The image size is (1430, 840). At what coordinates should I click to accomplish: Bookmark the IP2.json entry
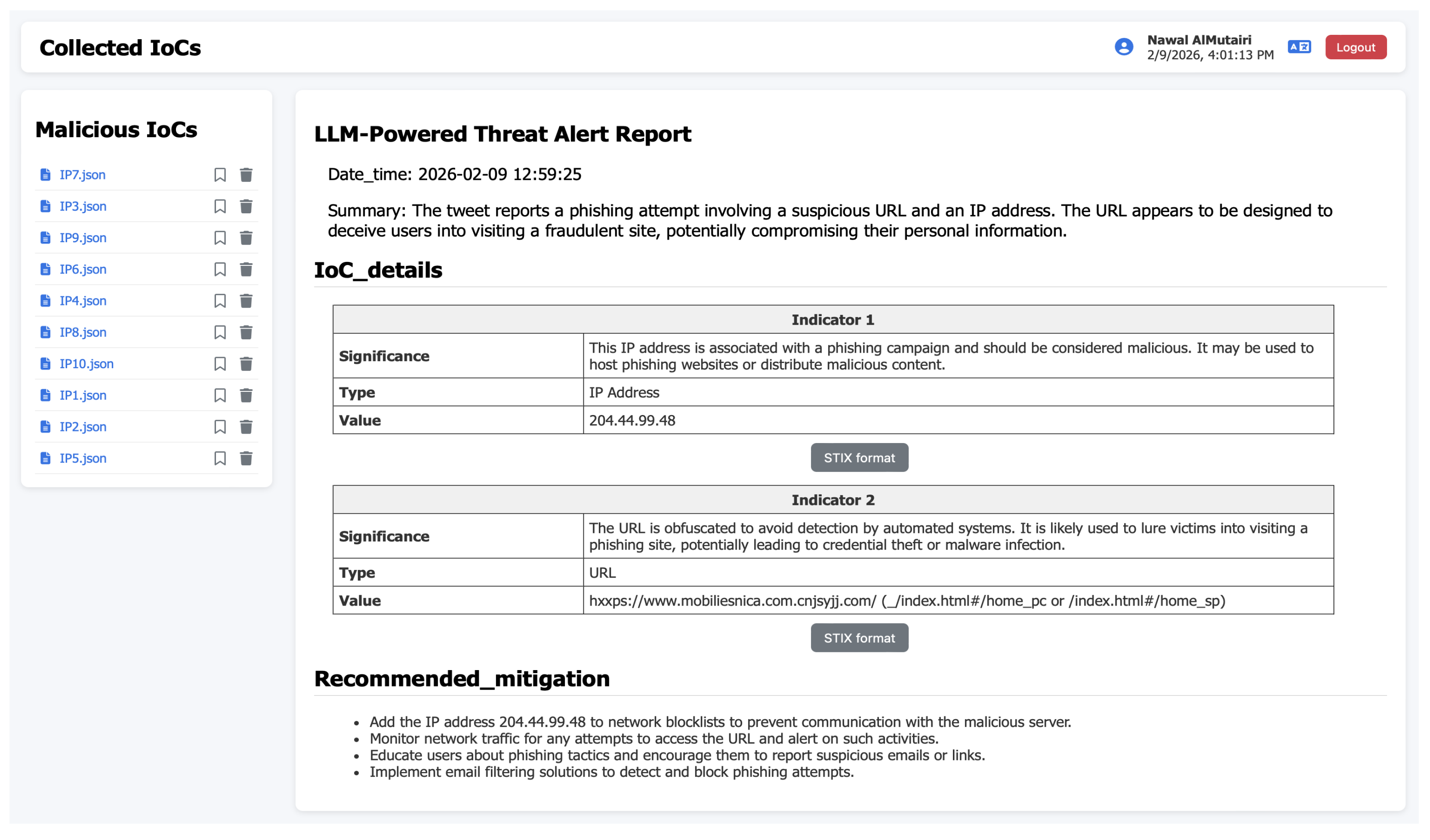220,427
